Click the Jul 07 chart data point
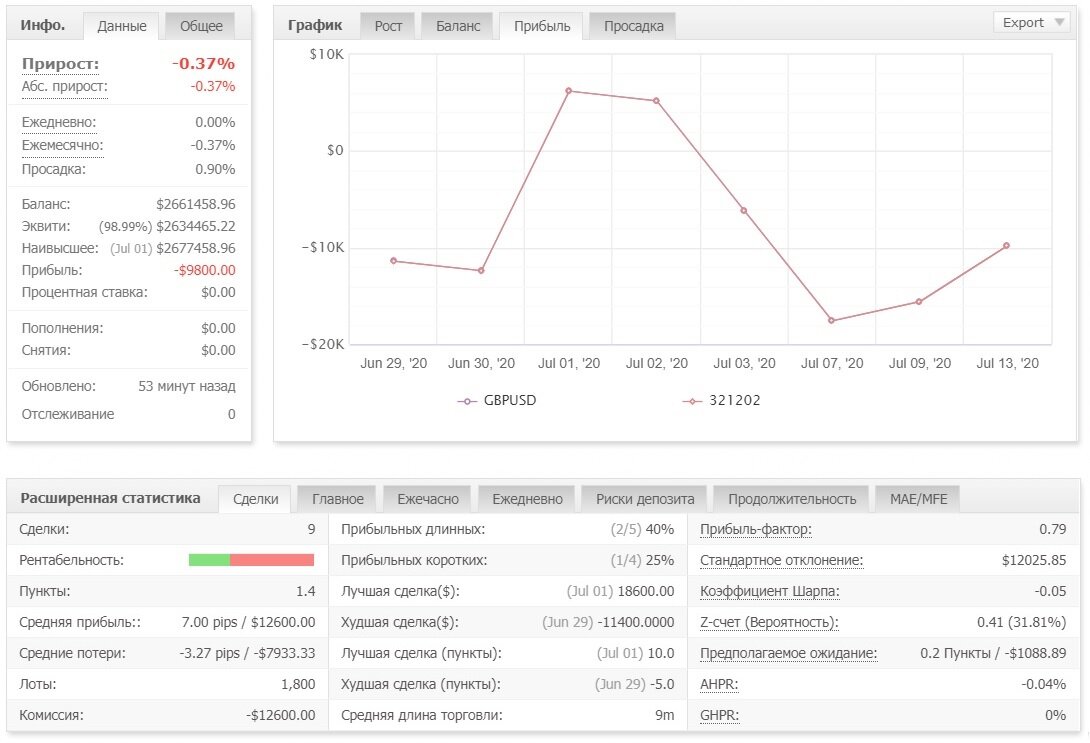This screenshot has height=743, width=1090. point(831,320)
